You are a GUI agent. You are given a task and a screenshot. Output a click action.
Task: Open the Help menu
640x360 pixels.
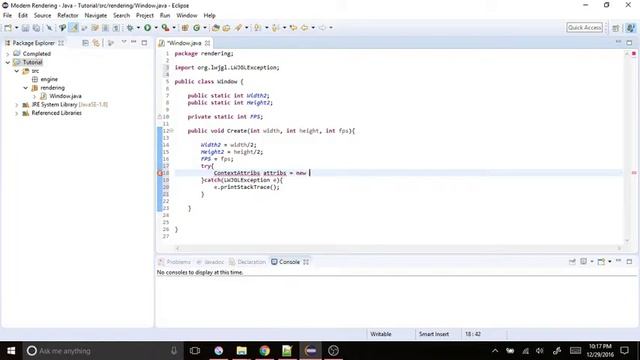[209, 16]
